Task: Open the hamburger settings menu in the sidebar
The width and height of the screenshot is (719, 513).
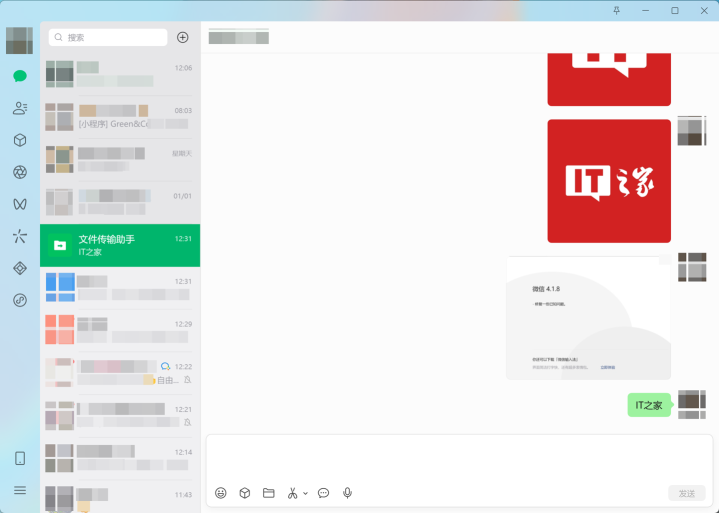Action: (x=20, y=491)
